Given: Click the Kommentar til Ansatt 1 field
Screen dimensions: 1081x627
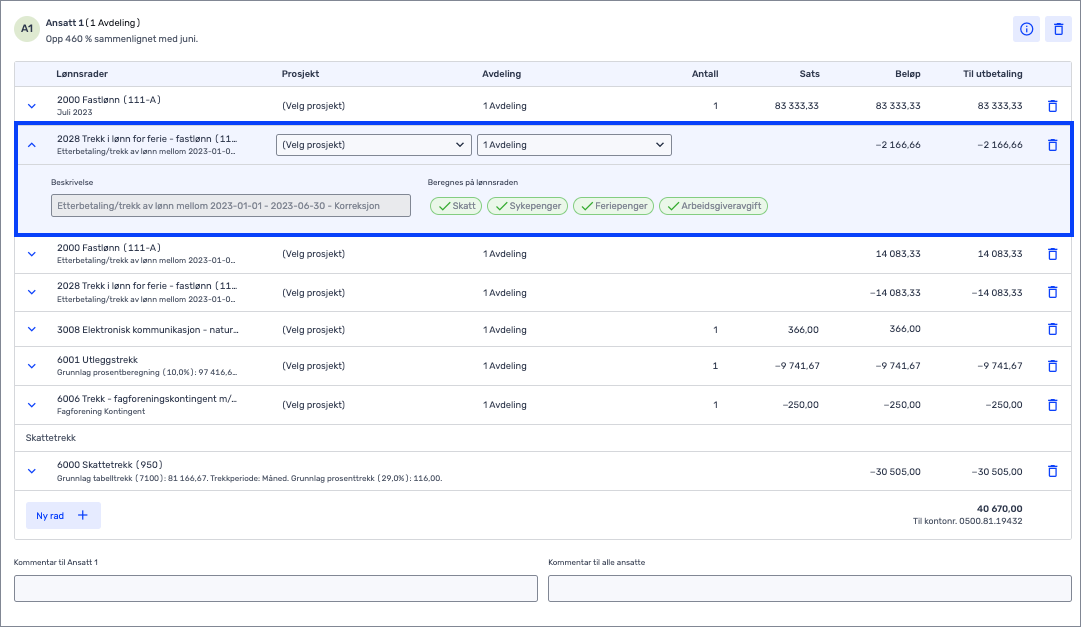Looking at the screenshot, I should [x=276, y=588].
